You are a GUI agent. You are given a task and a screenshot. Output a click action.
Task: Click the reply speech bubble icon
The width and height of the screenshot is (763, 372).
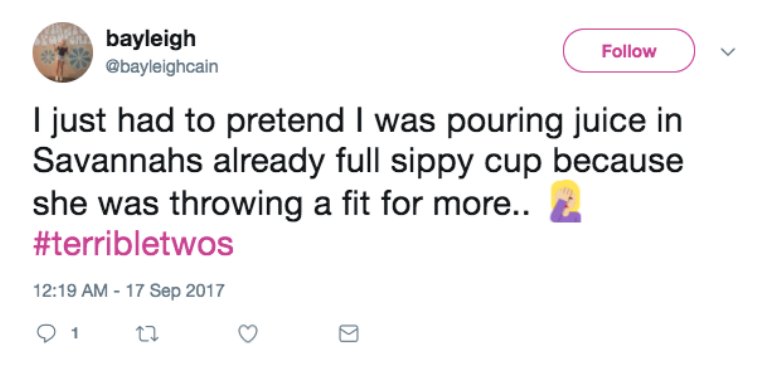tap(46, 334)
